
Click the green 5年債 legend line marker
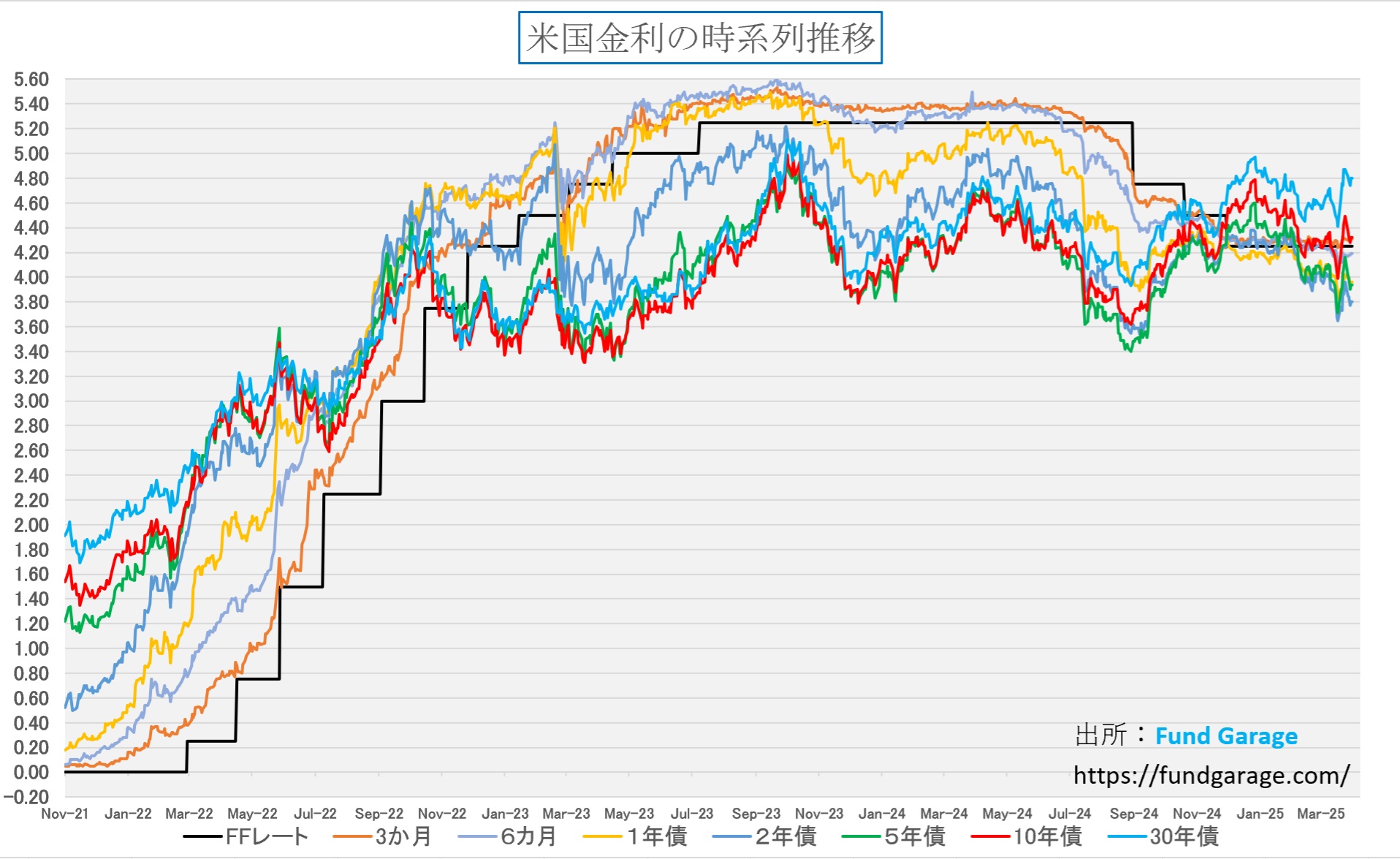point(861,836)
